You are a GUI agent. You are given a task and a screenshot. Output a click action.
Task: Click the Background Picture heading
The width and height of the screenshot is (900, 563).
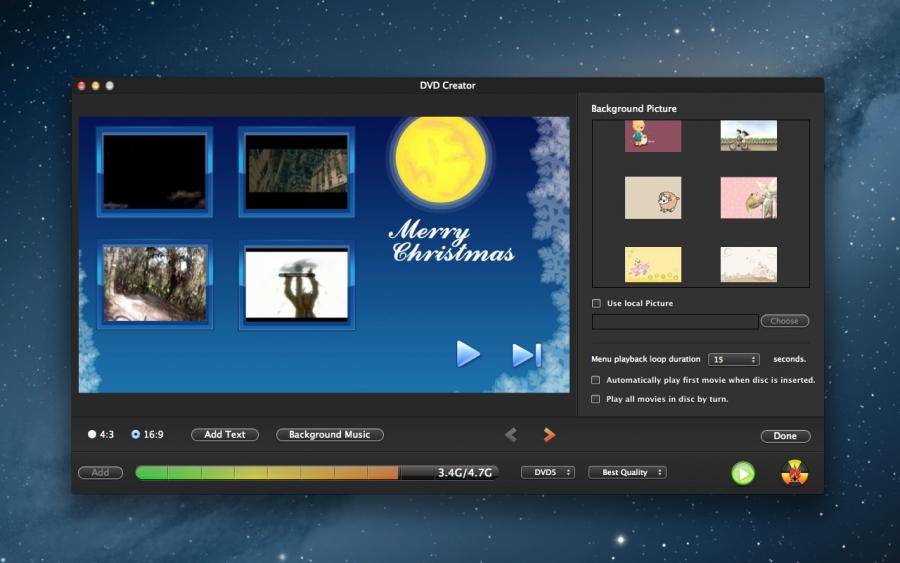634,108
